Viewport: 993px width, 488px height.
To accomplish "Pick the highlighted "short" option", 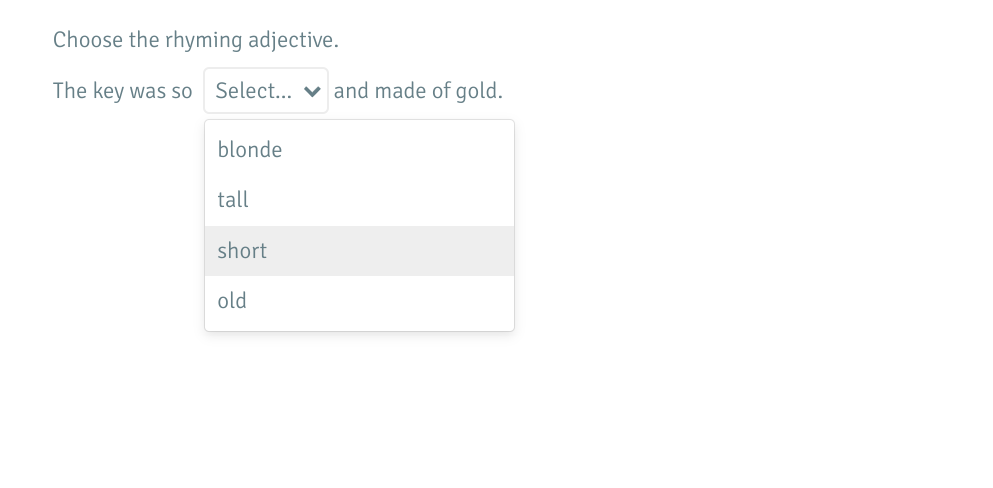I will (242, 251).
